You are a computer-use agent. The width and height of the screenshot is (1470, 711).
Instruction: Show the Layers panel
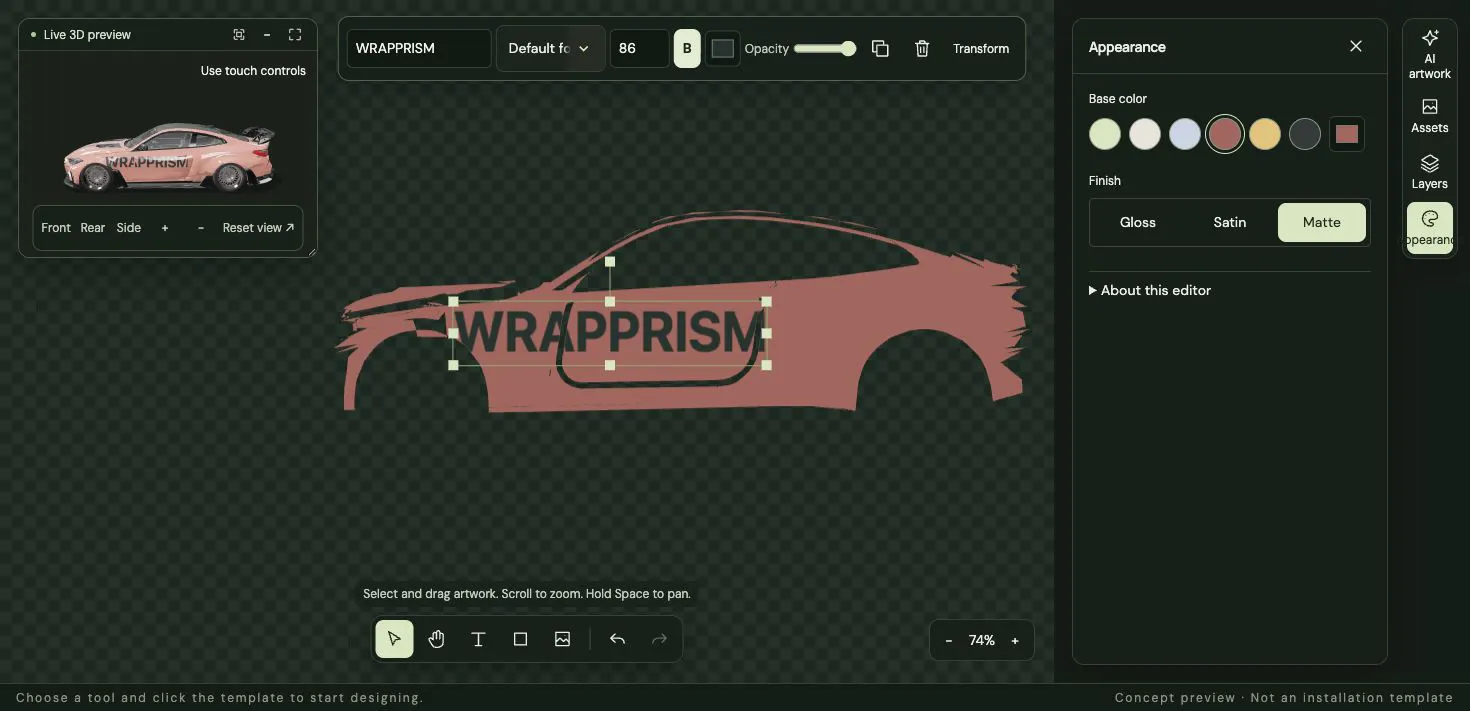coord(1429,171)
